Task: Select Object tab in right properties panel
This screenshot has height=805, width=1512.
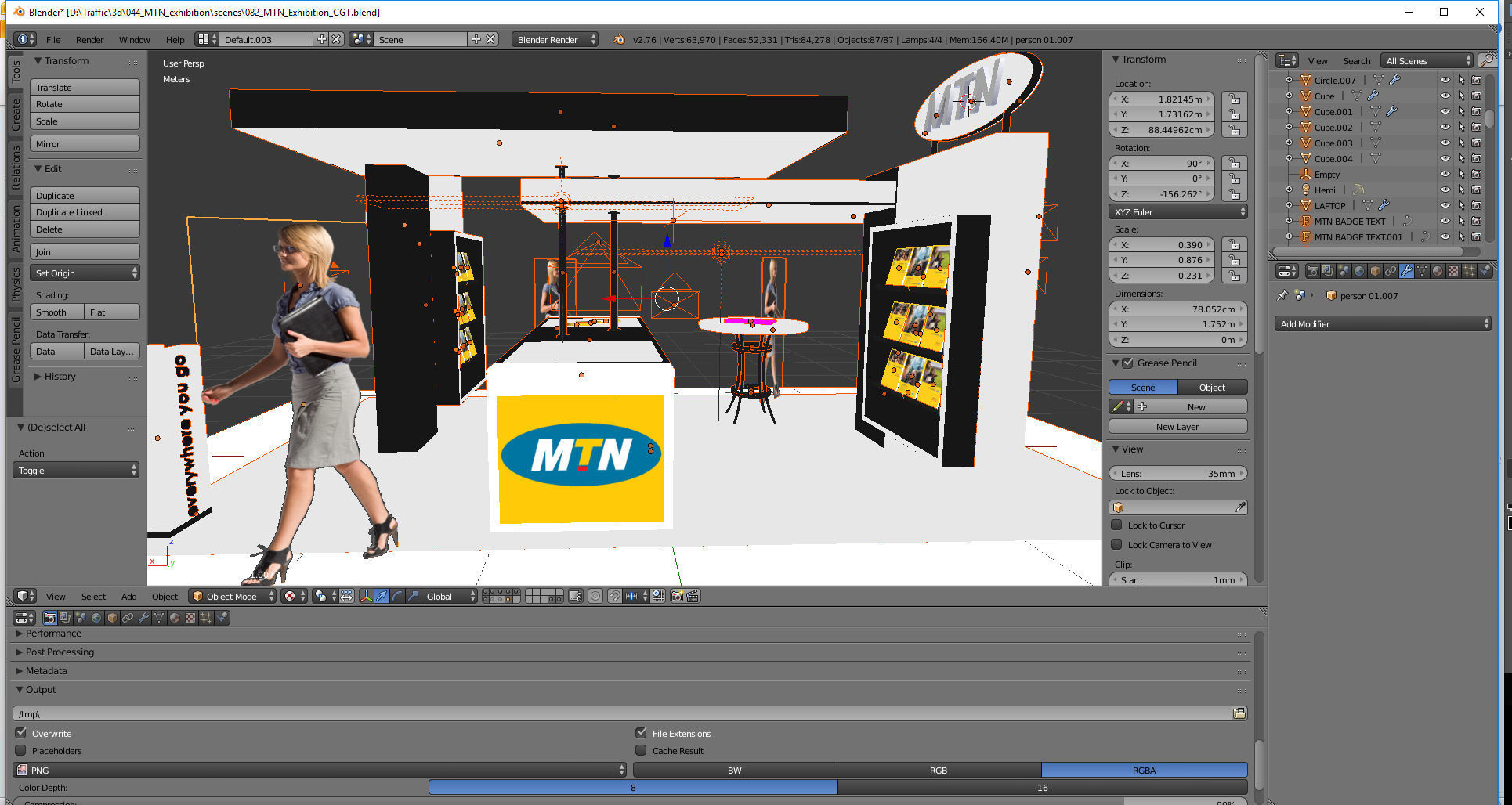Action: click(x=1375, y=271)
